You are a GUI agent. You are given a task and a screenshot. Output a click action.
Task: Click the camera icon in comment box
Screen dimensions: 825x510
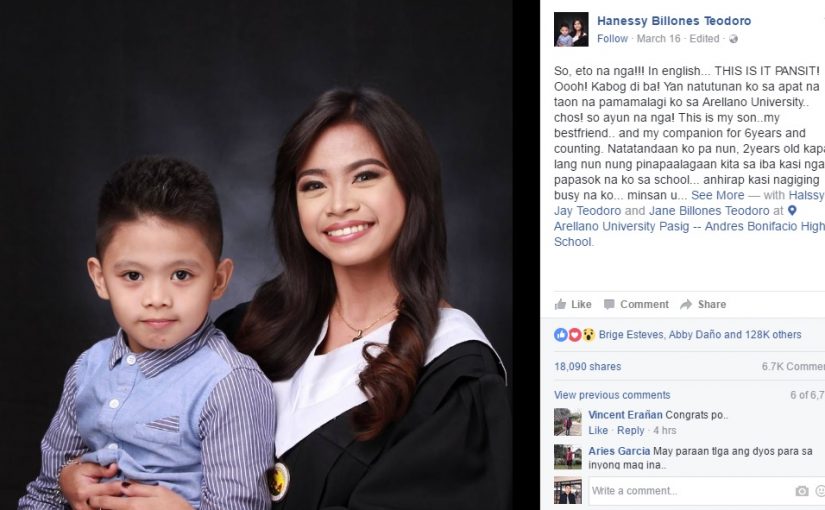[802, 491]
